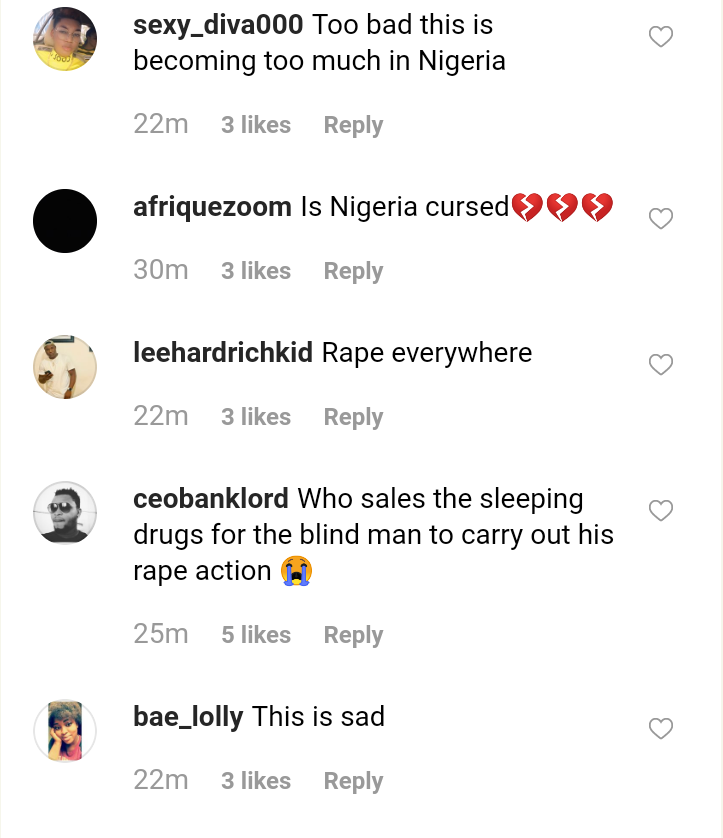The width and height of the screenshot is (723, 838).
Task: Reply to leehardrichkid's comment
Action: pos(353,417)
